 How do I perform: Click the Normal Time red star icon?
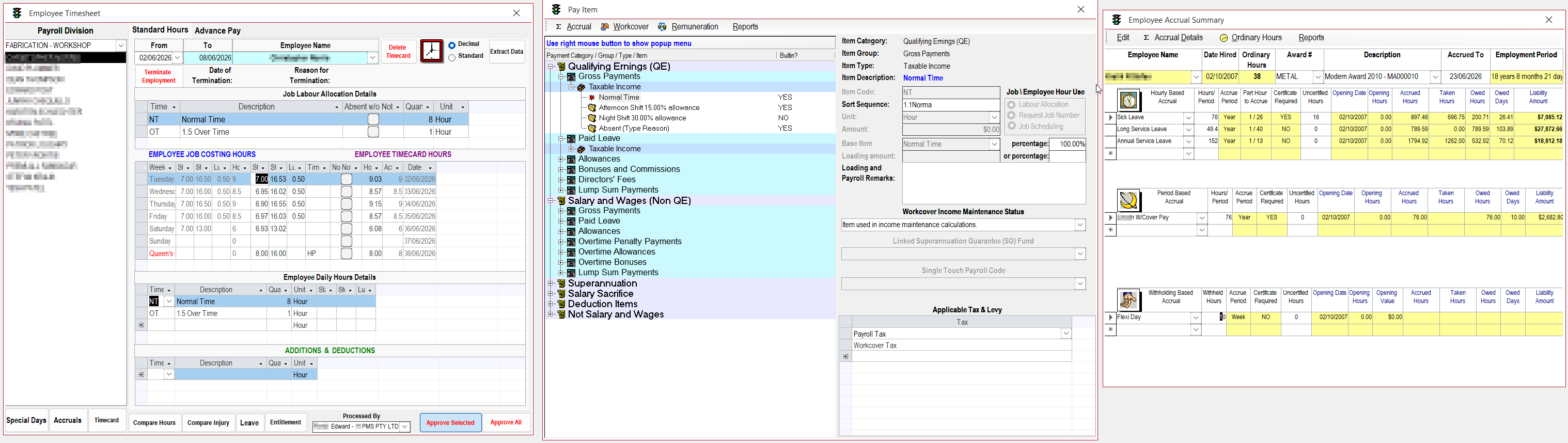point(592,98)
